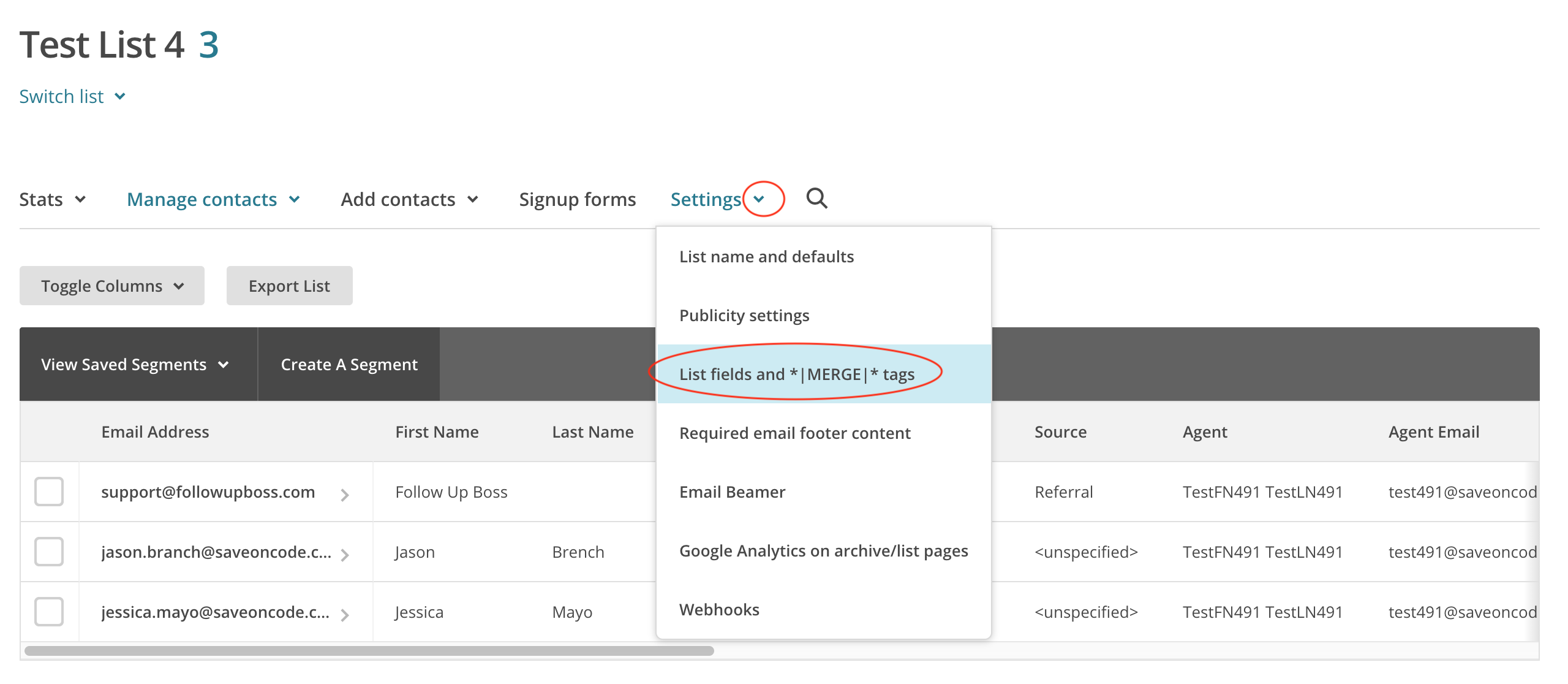The height and width of the screenshot is (684, 1568).
Task: Click the search magnifier icon
Action: pyautogui.click(x=816, y=199)
